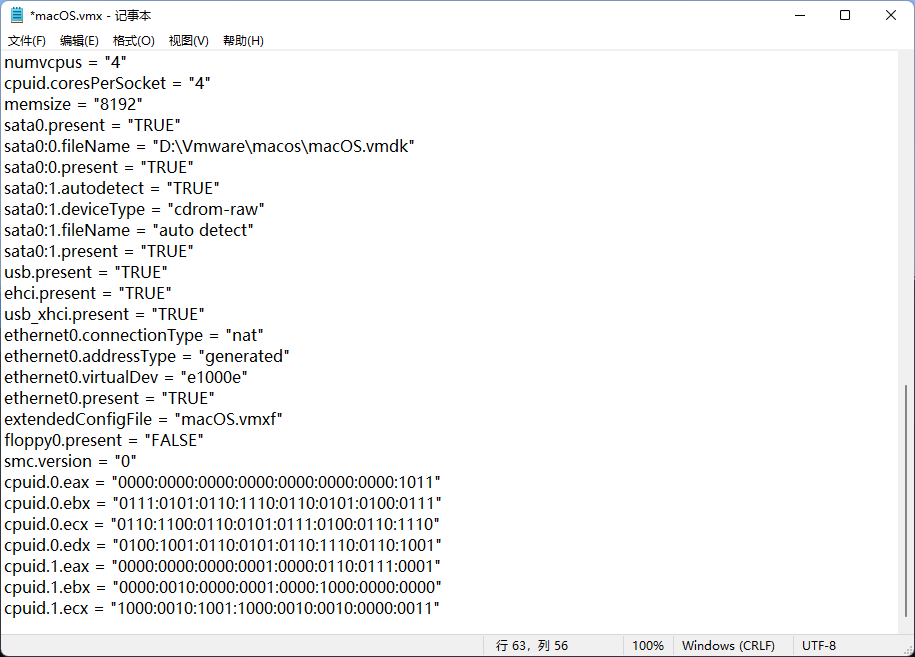This screenshot has width=915, height=657.
Task: Click the ehci.present line
Action: coord(88,293)
